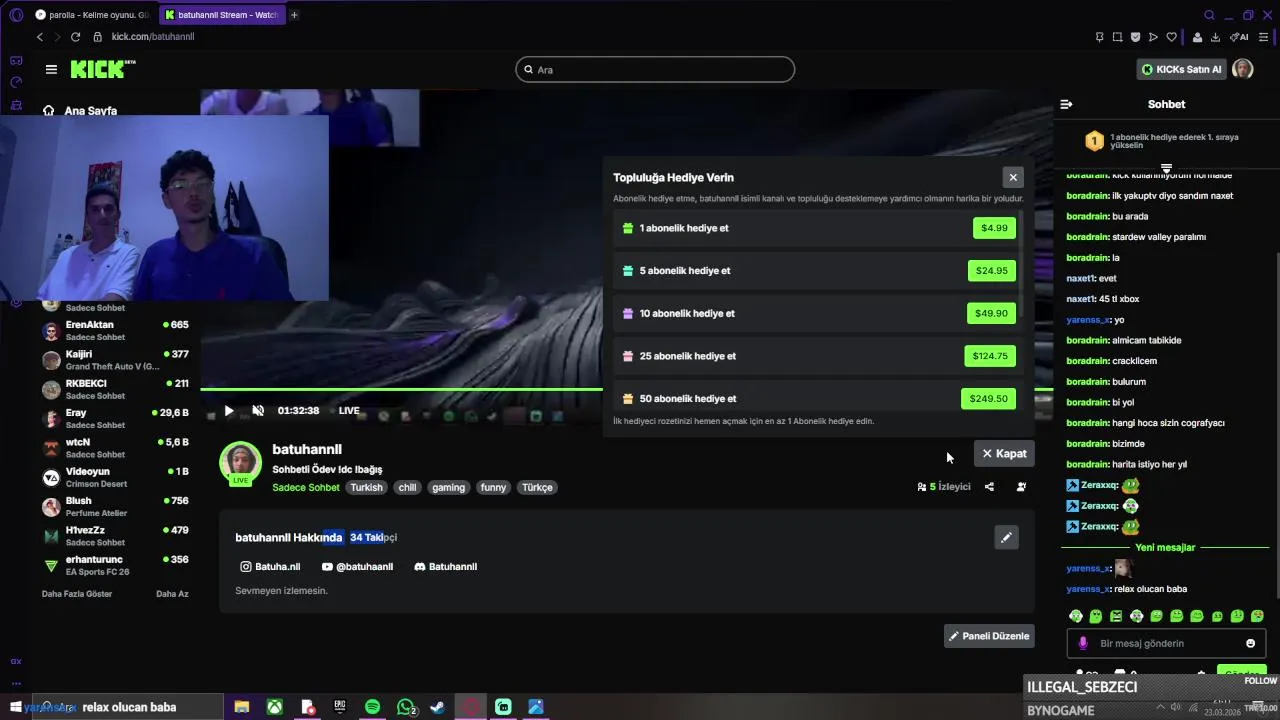
Task: Click the person icon next to share
Action: pos(1021,487)
